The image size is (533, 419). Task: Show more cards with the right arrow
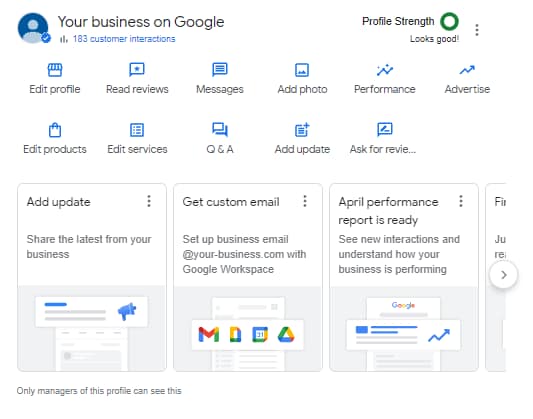coord(503,275)
